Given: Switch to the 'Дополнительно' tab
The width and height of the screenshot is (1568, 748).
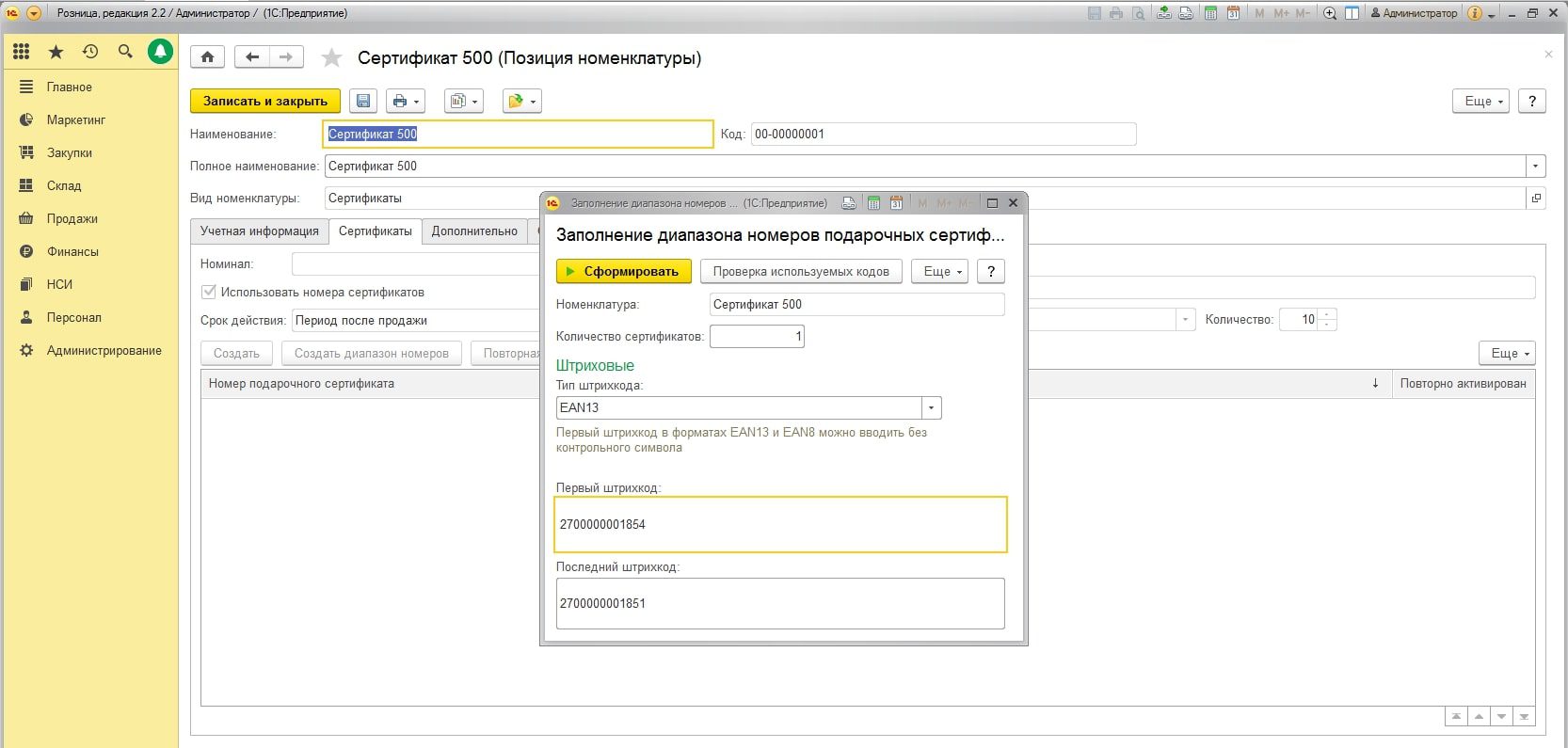Looking at the screenshot, I should pyautogui.click(x=474, y=231).
